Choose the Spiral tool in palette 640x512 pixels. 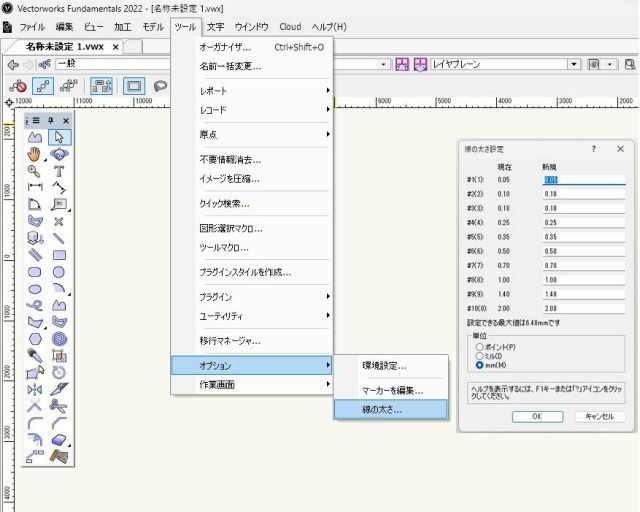pos(59,339)
